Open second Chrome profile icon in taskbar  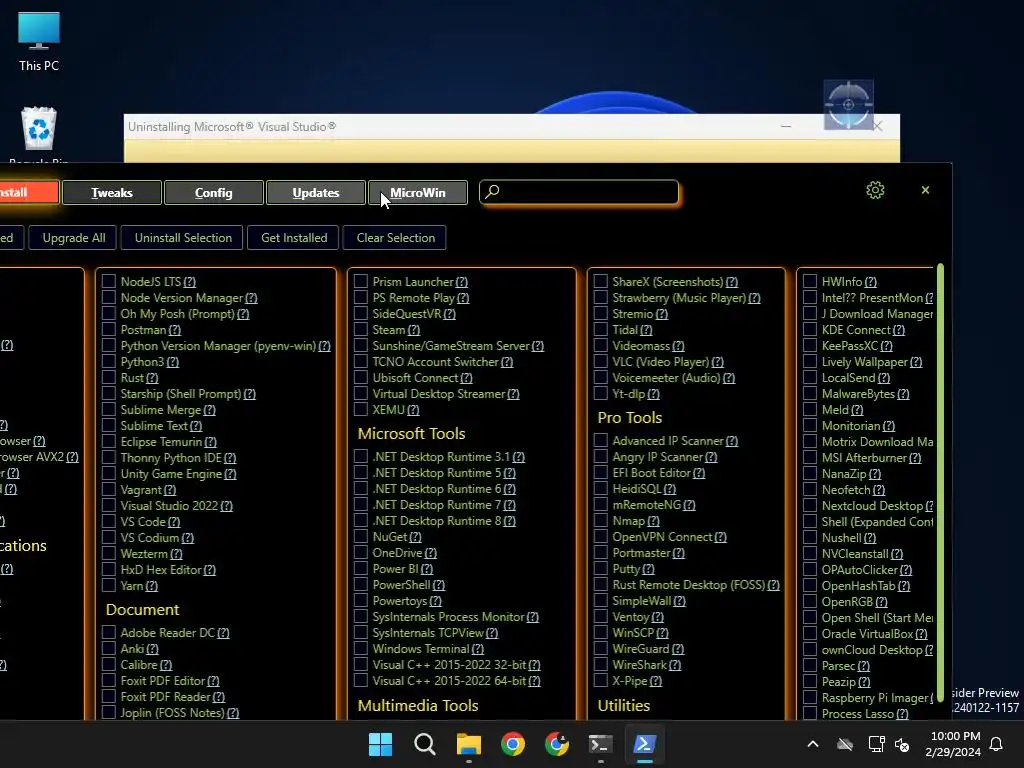pyautogui.click(x=556, y=744)
